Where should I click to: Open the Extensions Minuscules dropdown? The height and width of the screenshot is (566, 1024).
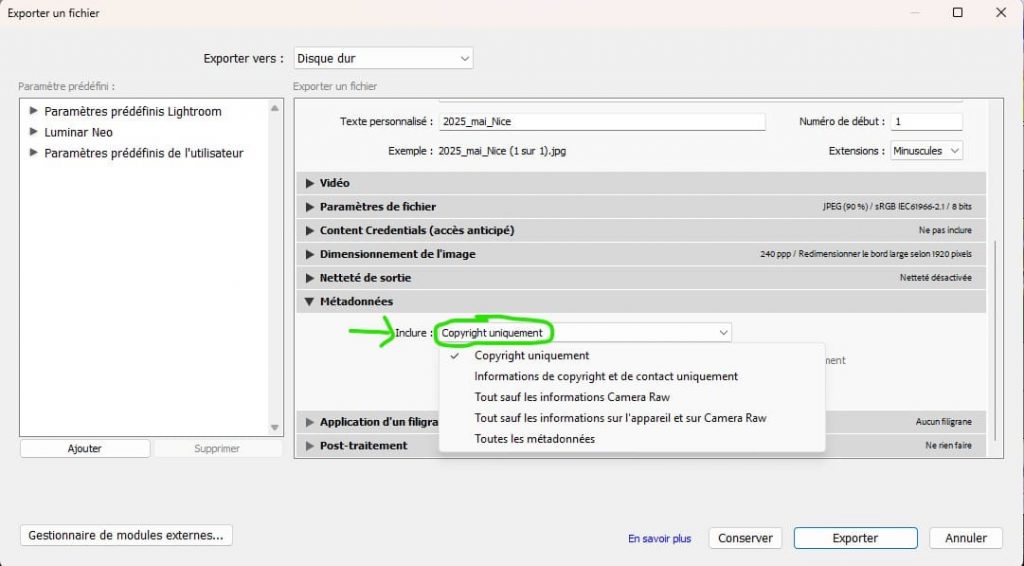926,151
